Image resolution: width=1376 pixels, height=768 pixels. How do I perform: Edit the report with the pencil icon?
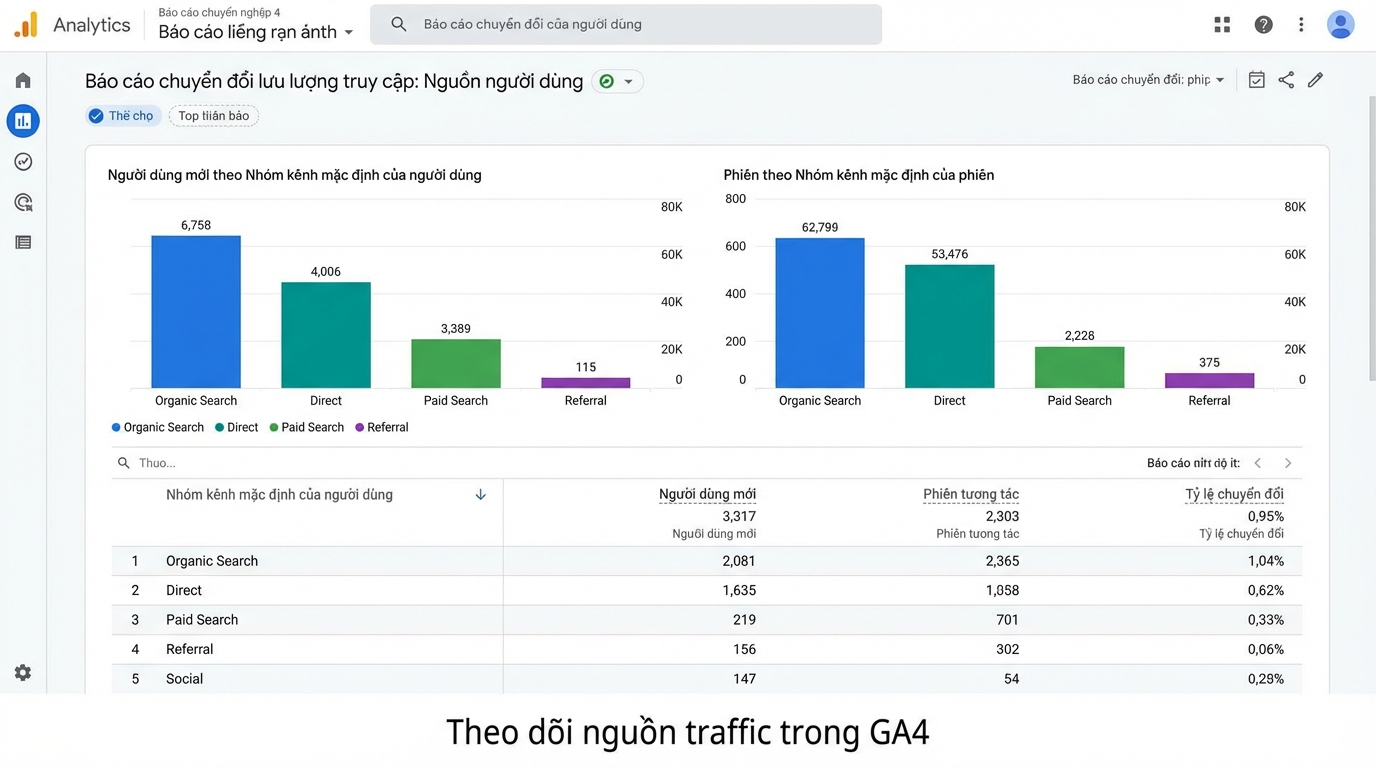pos(1315,79)
